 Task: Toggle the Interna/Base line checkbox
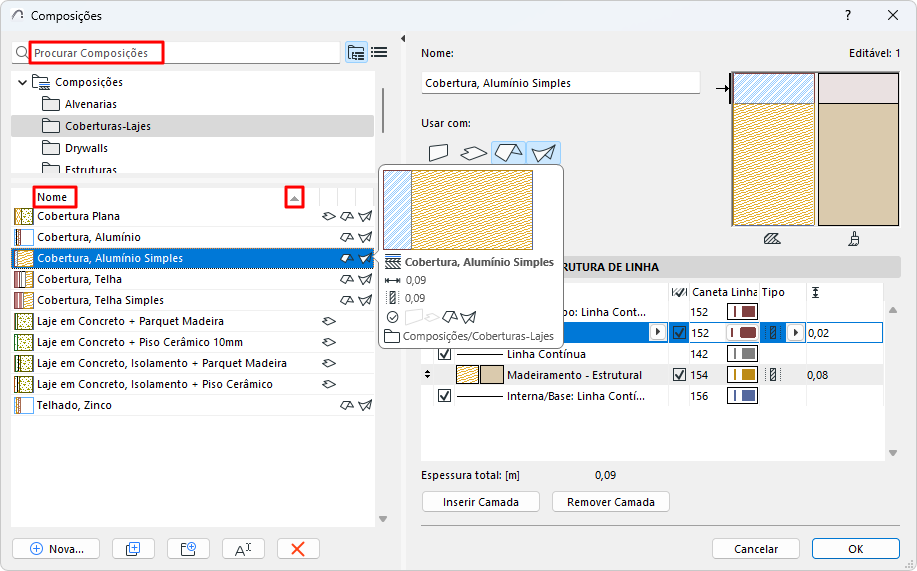click(444, 396)
